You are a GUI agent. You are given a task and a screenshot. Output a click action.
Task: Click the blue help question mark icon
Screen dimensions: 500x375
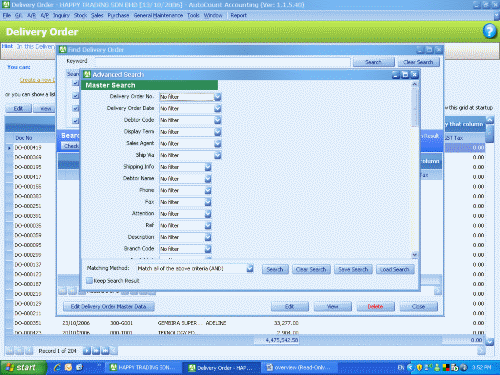pos(489,31)
